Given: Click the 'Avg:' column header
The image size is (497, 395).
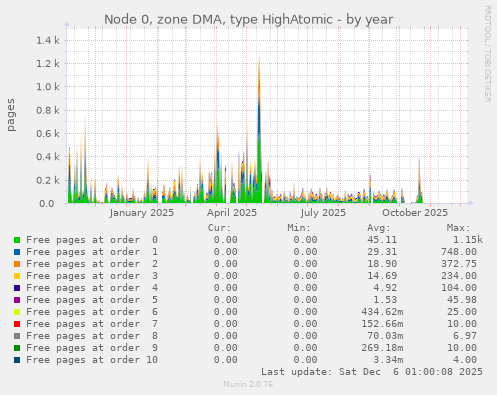Looking at the screenshot, I should tap(379, 228).
